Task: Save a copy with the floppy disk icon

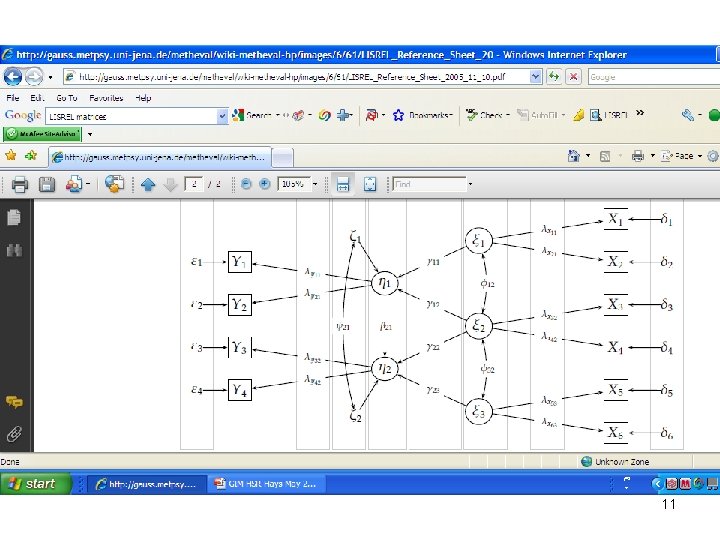Action: (47, 185)
